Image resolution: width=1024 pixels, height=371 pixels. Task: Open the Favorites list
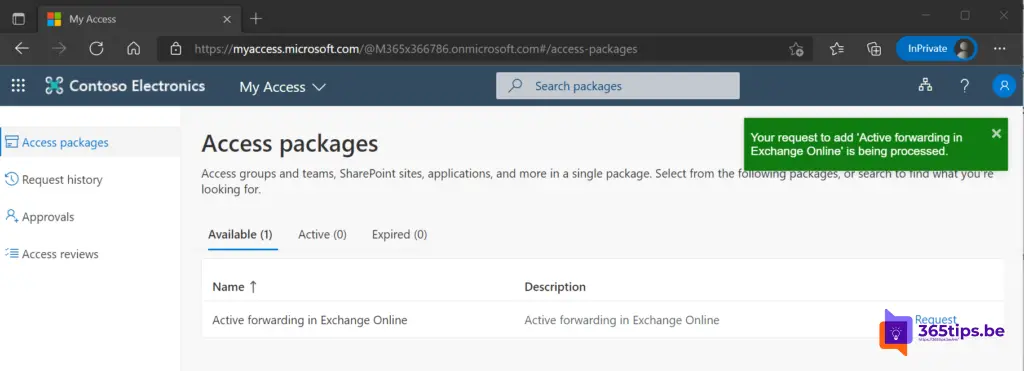coord(837,49)
